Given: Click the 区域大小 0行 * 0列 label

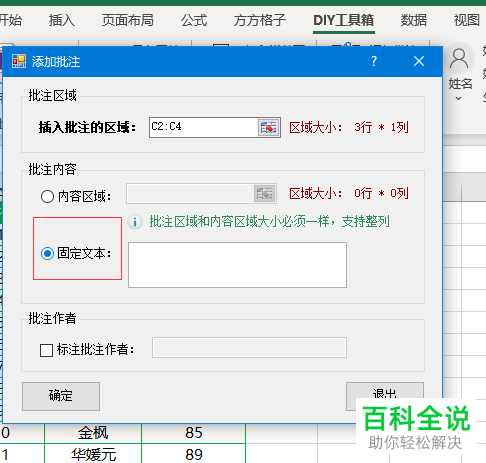Looking at the screenshot, I should (x=349, y=193).
